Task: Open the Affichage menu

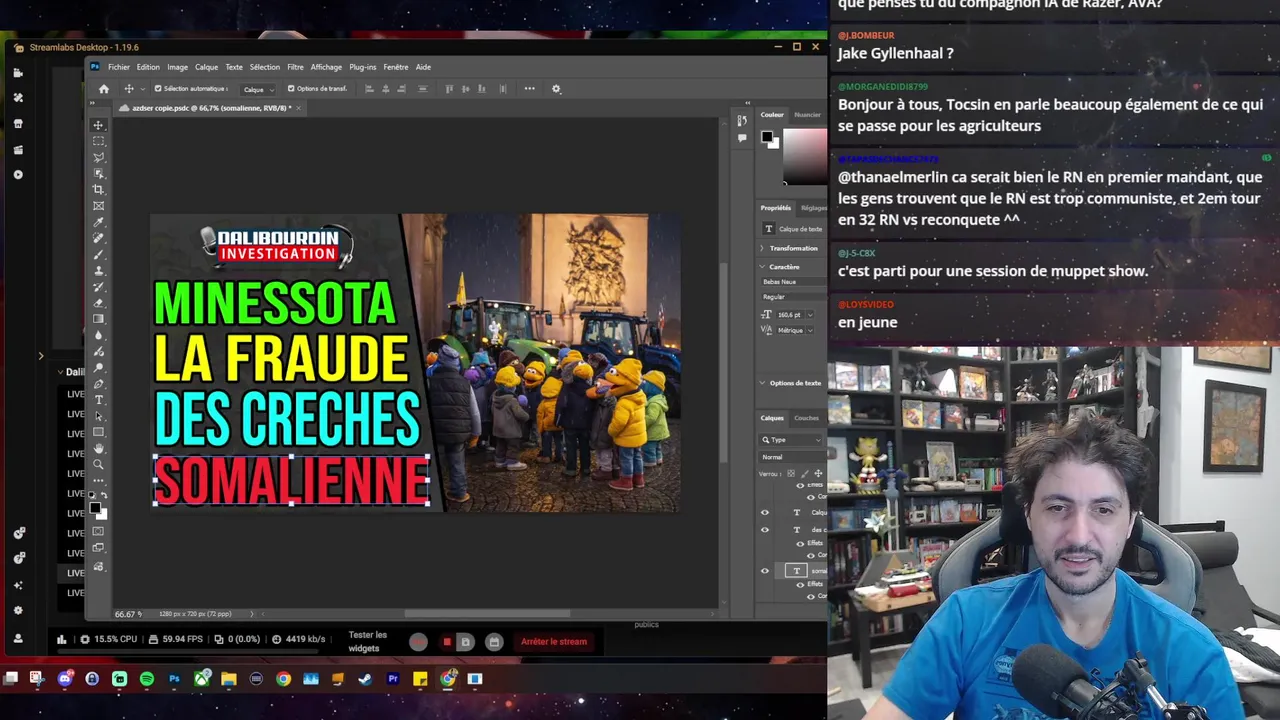Action: point(326,67)
